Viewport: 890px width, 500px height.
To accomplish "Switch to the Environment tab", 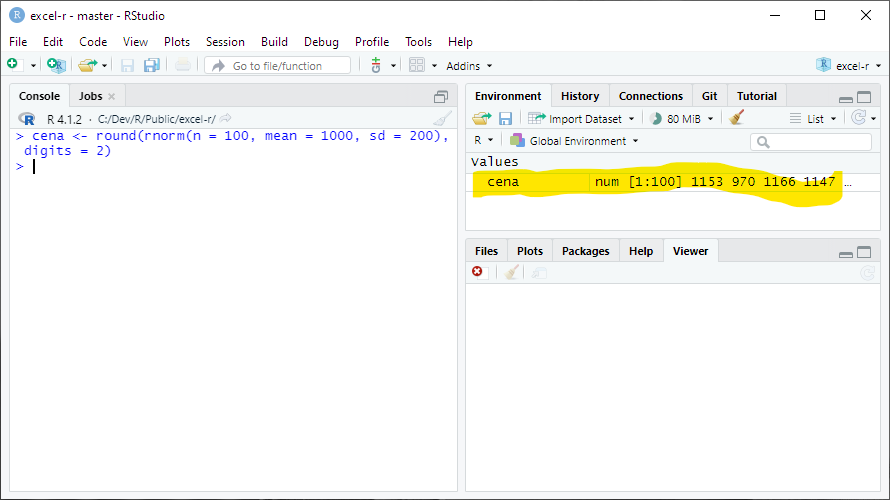I will click(x=508, y=96).
